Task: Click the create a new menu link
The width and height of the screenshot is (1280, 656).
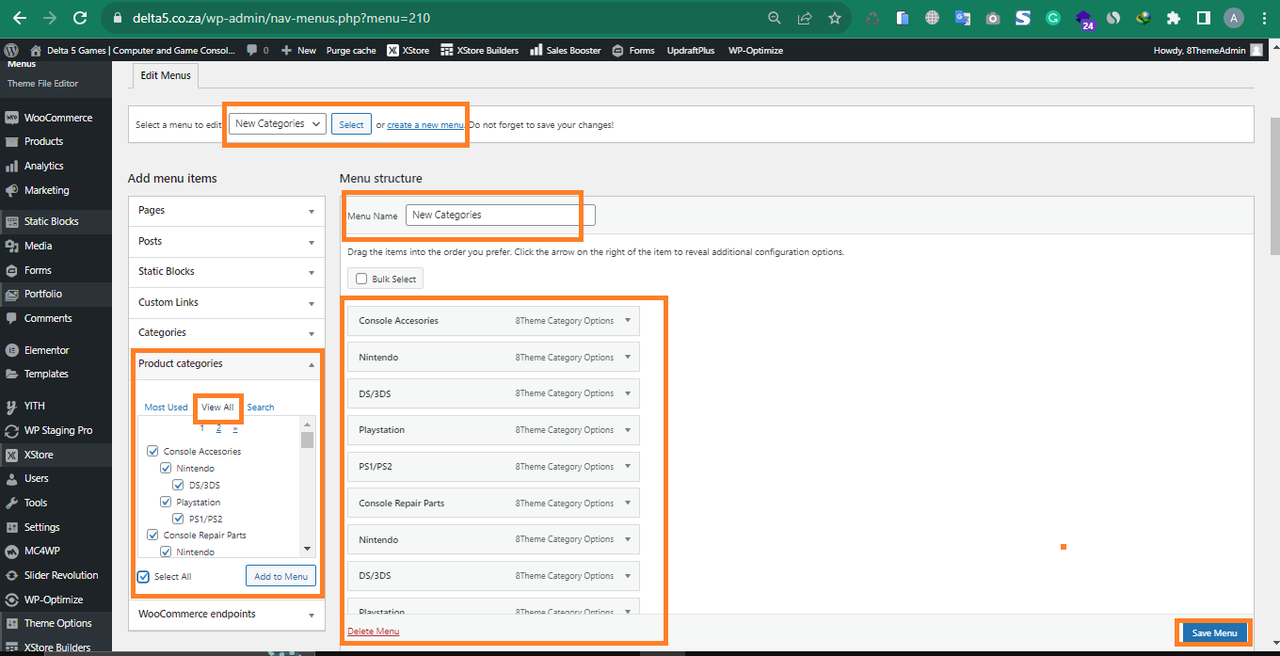Action: click(425, 125)
